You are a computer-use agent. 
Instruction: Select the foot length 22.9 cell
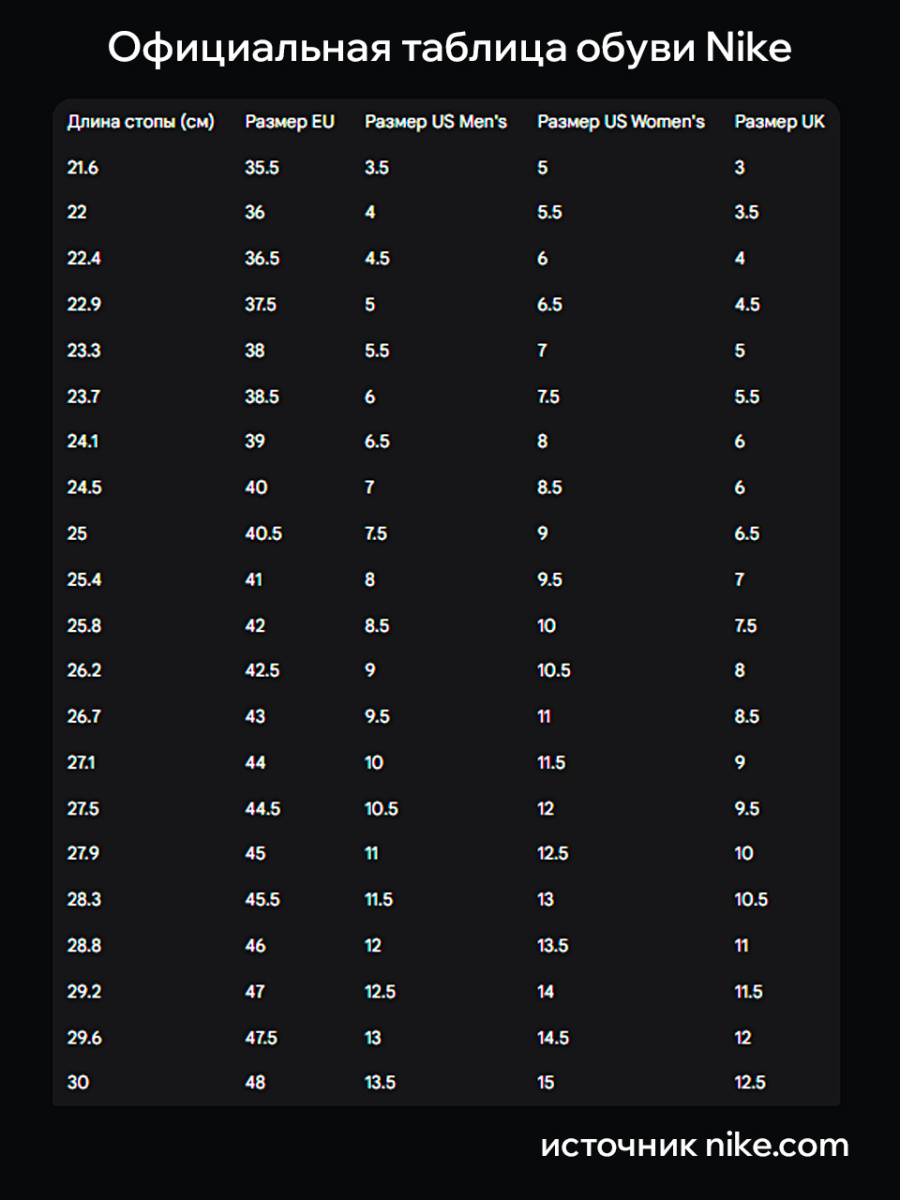point(84,305)
